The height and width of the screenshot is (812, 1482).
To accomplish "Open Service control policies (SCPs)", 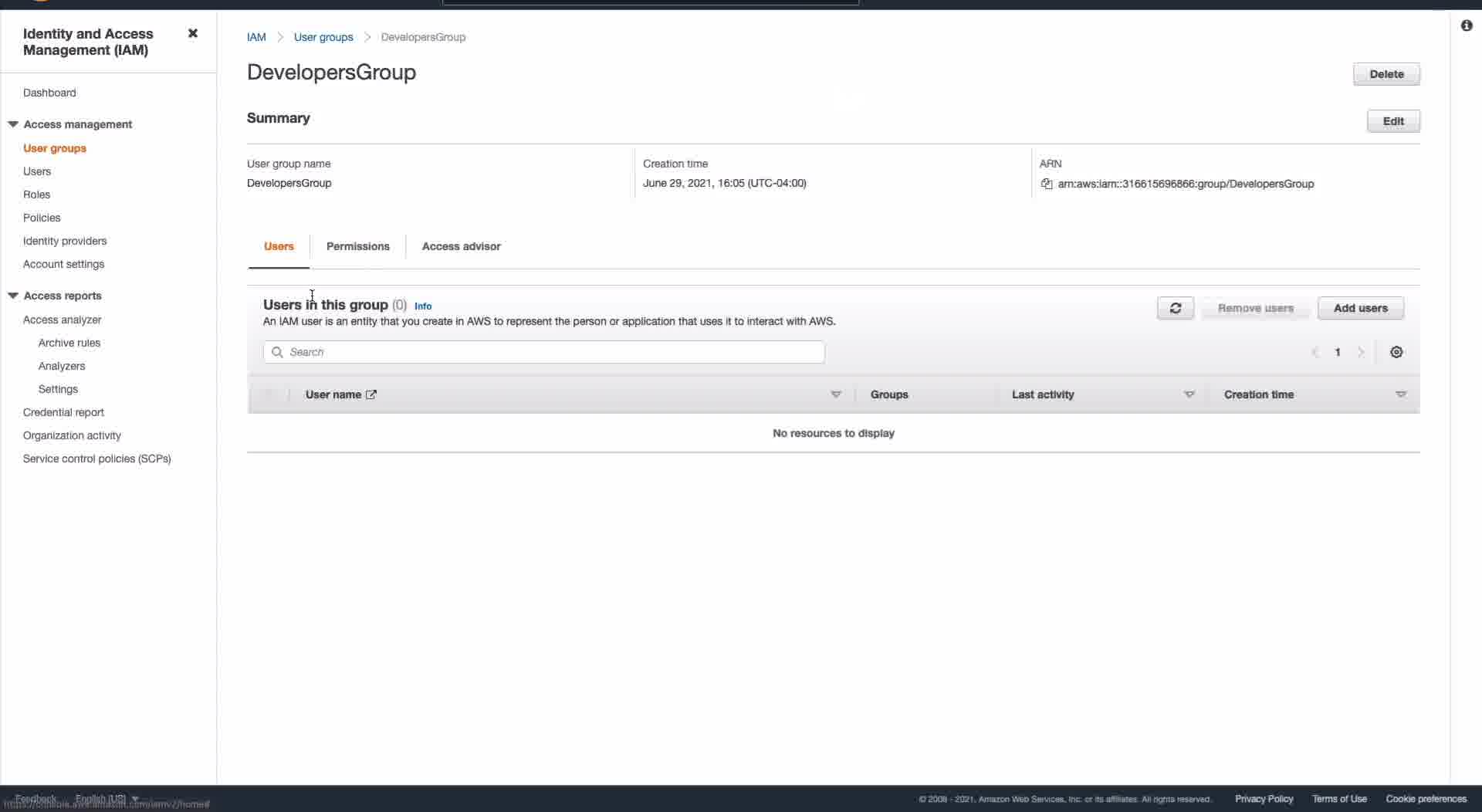I will click(97, 458).
